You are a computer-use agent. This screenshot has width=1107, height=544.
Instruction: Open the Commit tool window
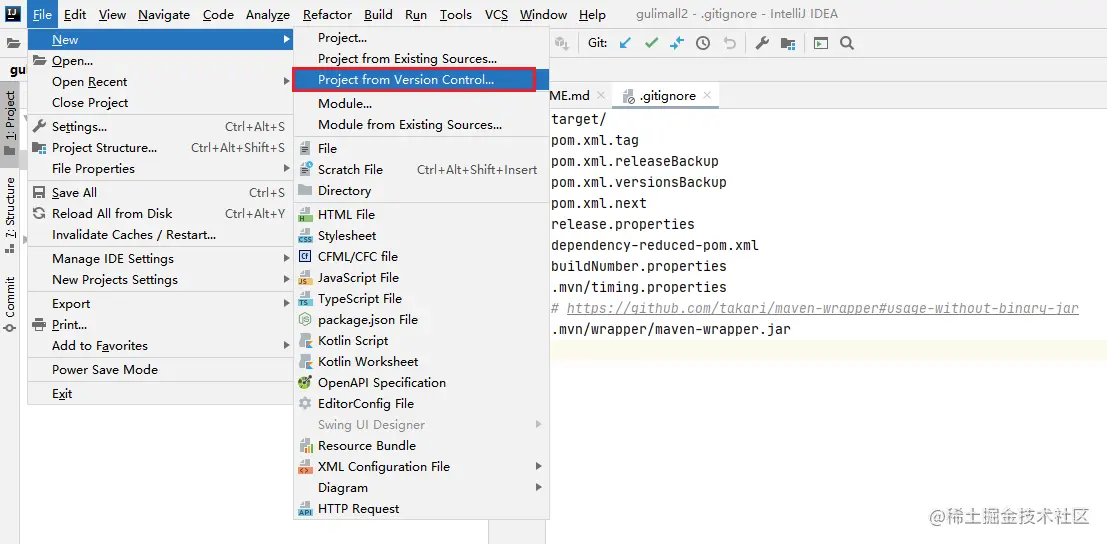[x=10, y=304]
